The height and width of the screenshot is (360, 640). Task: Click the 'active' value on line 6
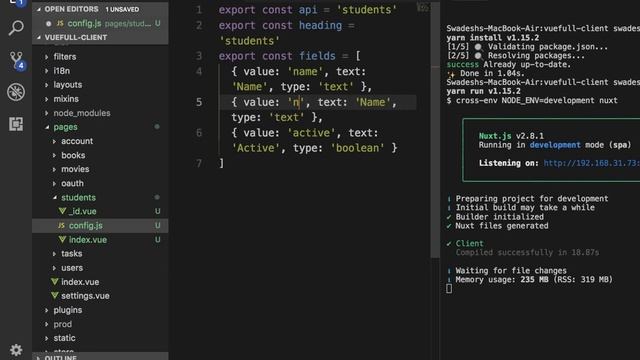coord(311,133)
